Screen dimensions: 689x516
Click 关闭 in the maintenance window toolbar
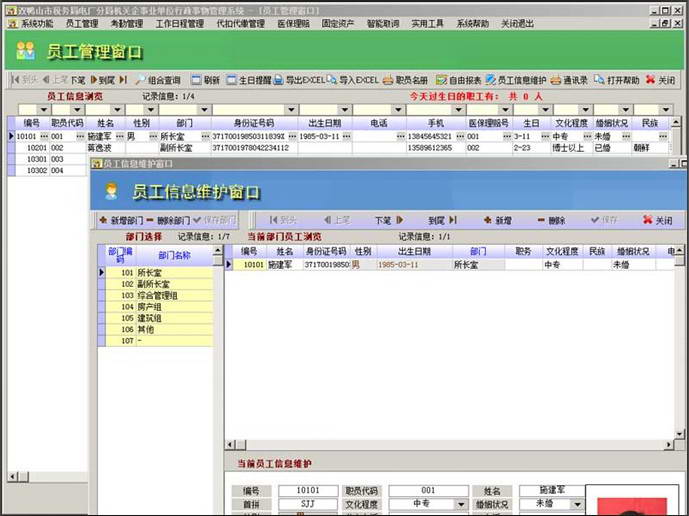click(x=659, y=220)
